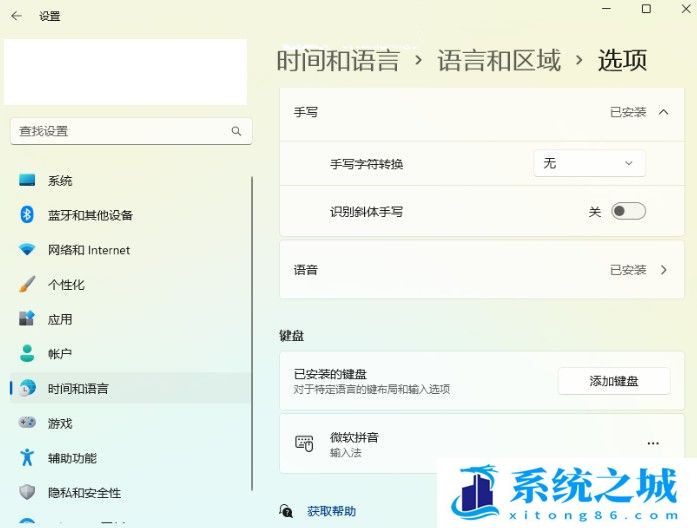Select 网络和 Internet Wi-Fi icon
This screenshot has width=697, height=528.
click(x=27, y=250)
